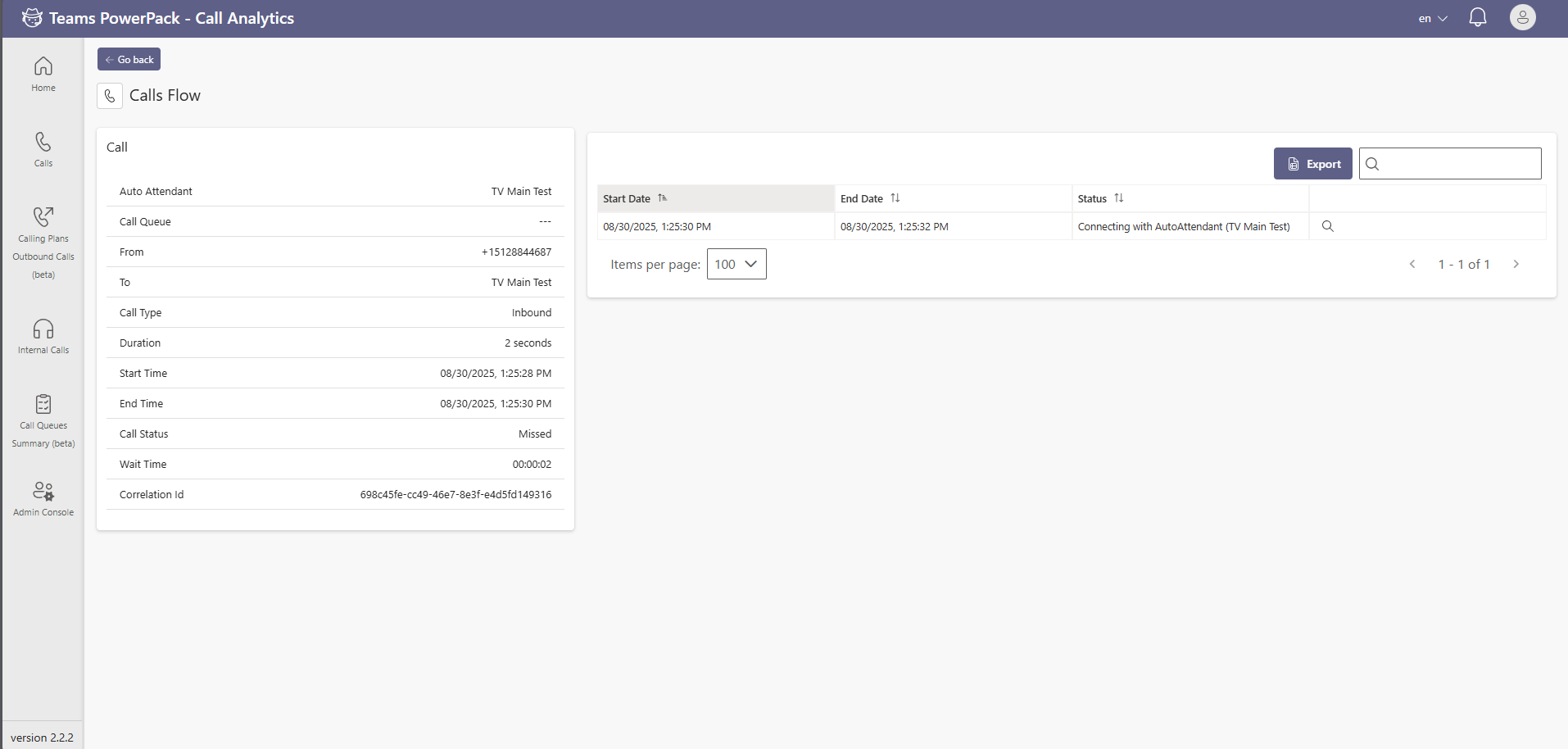The image size is (1568, 749).
Task: Open the Home page from sidebar
Action: [43, 74]
